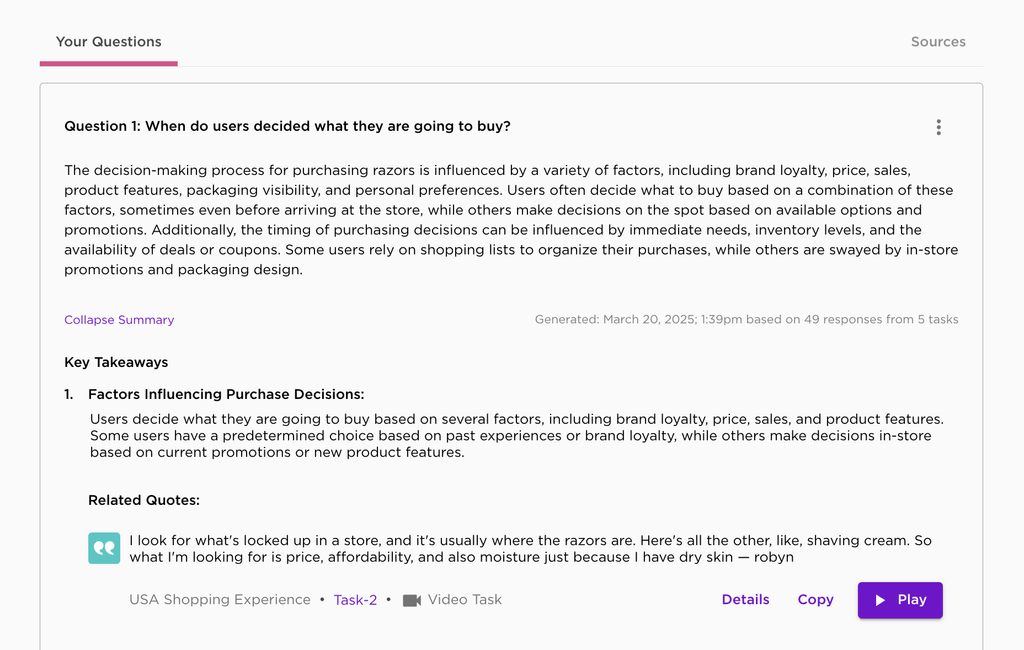Image resolution: width=1024 pixels, height=650 pixels.
Task: Play the video task clip
Action: (900, 600)
